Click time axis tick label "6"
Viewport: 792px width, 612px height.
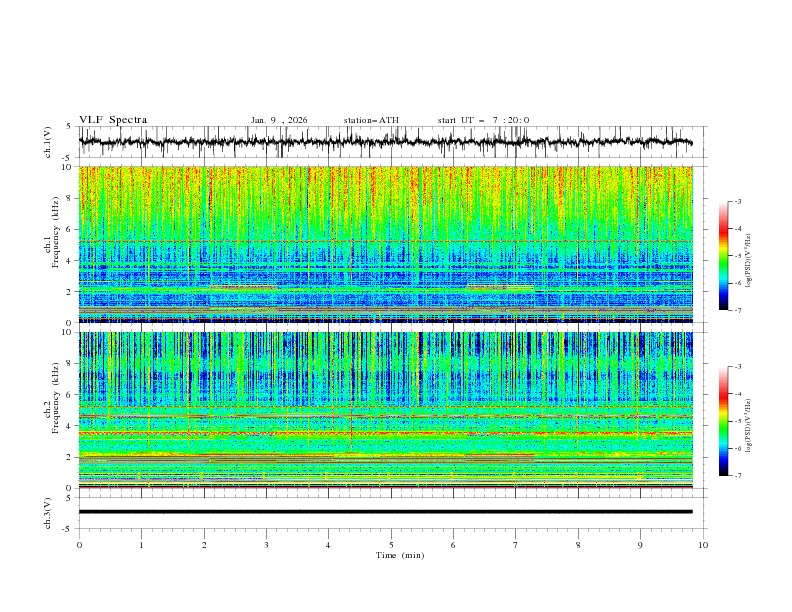click(453, 545)
